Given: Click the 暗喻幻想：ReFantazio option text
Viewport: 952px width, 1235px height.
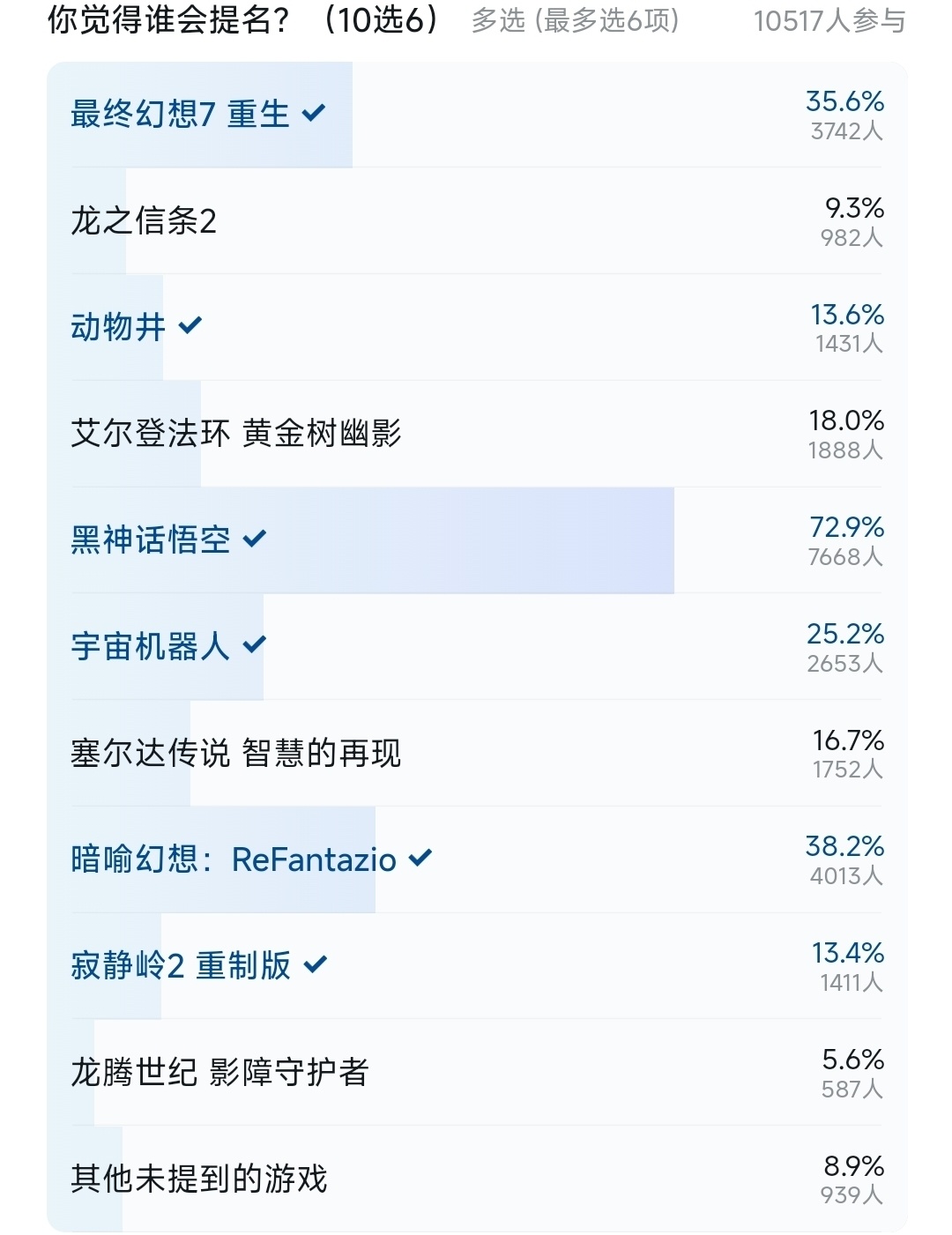Looking at the screenshot, I should pyautogui.click(x=234, y=859).
